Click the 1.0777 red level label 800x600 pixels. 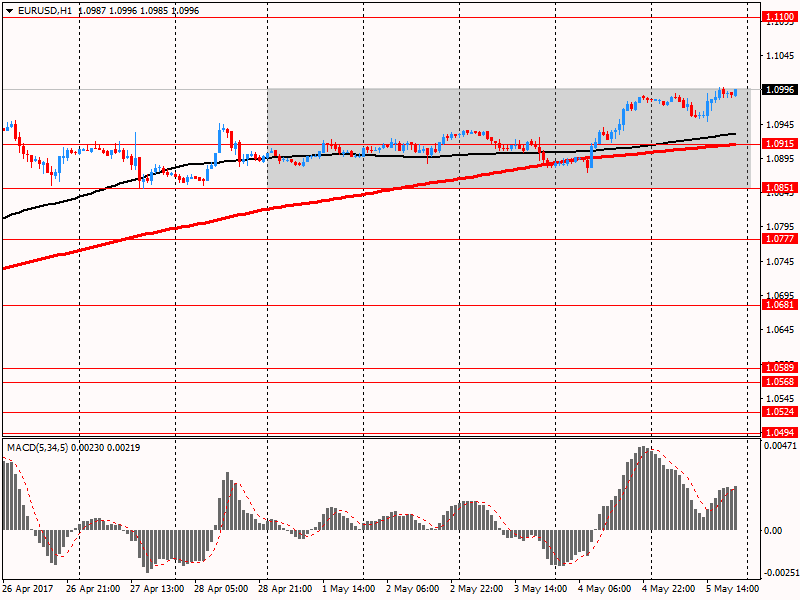click(779, 239)
